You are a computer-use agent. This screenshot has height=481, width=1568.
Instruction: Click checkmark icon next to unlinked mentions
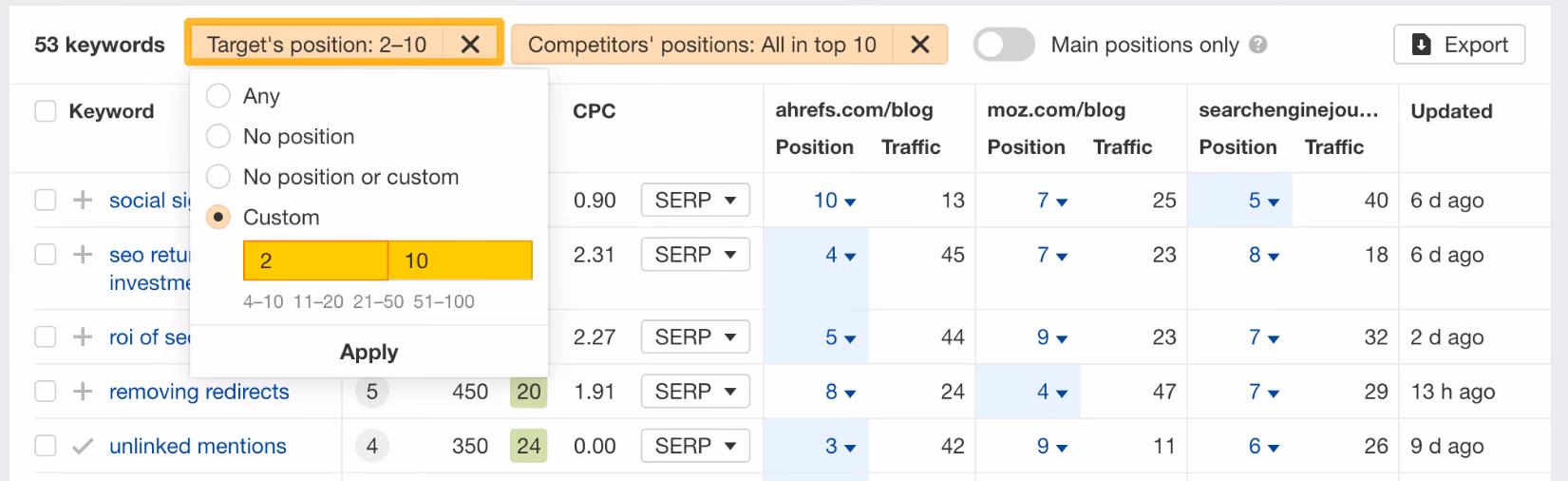pyautogui.click(x=83, y=446)
